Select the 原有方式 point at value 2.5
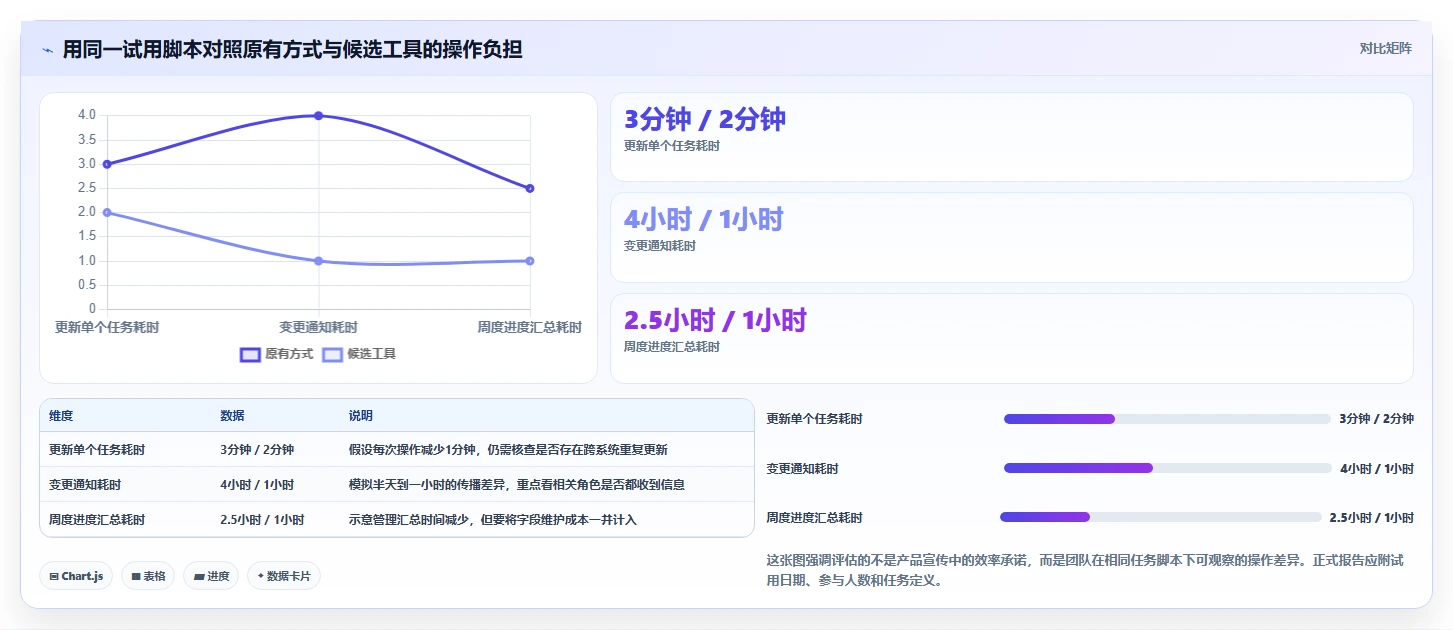The height and width of the screenshot is (630, 1453). pos(530,188)
